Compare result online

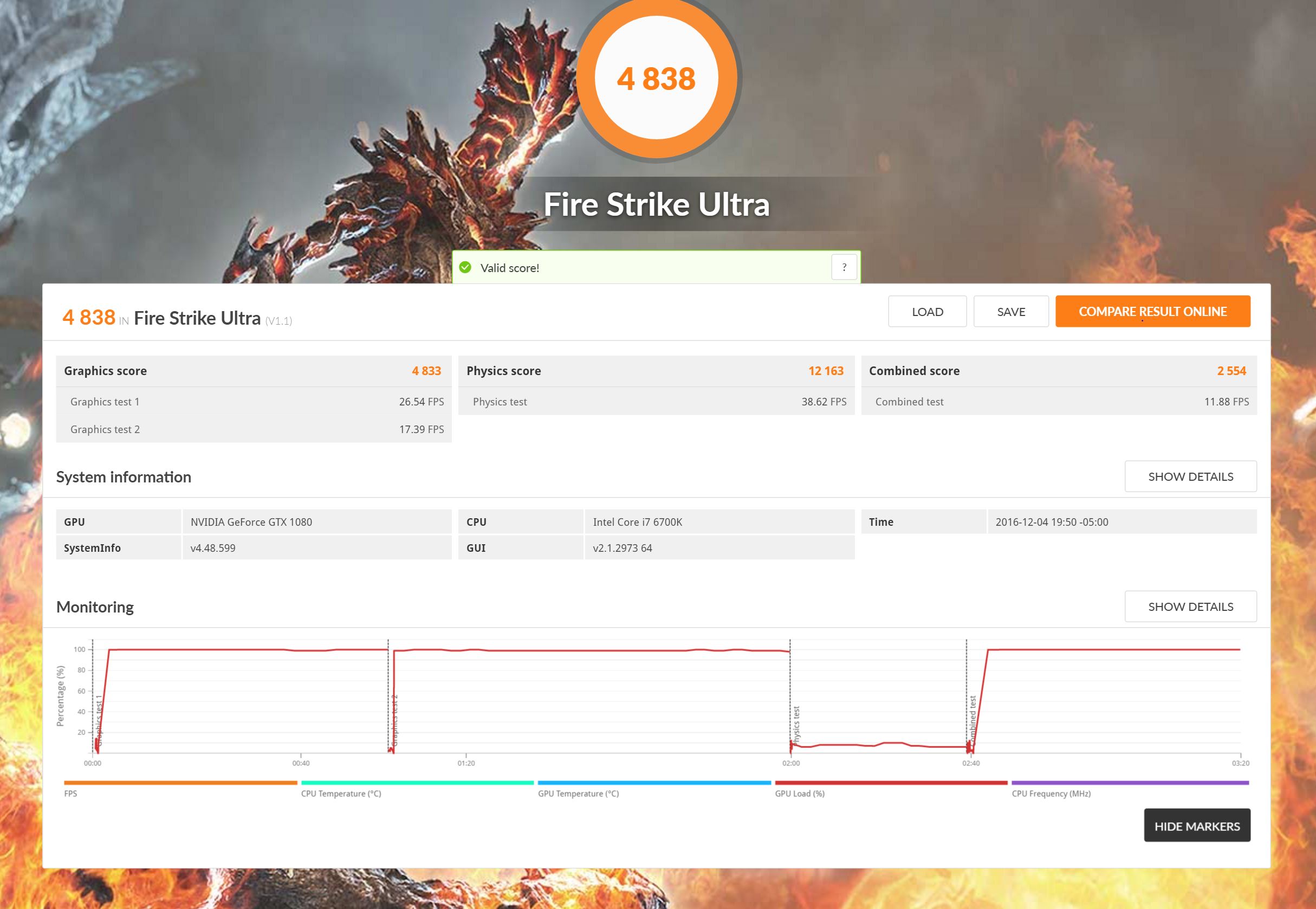(1152, 312)
